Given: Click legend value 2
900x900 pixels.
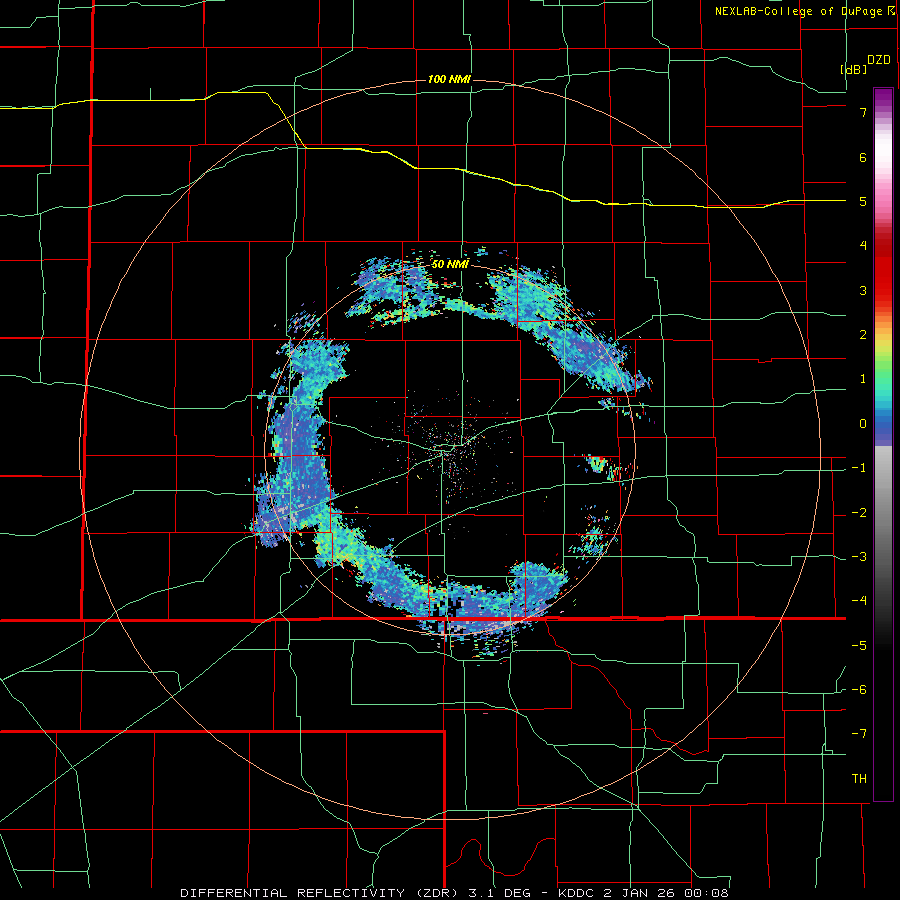Looking at the screenshot, I should [x=863, y=335].
